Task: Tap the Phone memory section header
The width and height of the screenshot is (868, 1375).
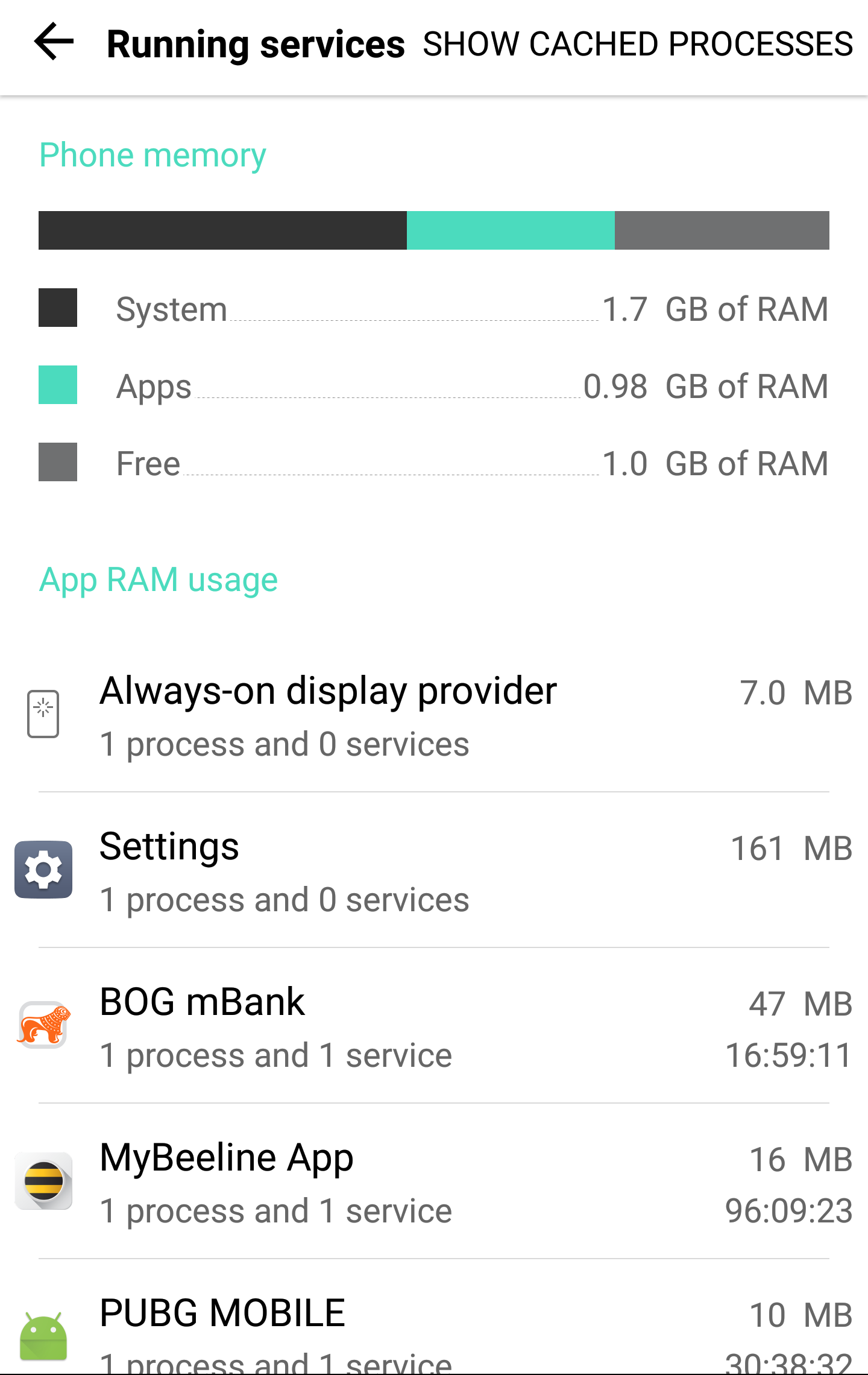Action: (153, 155)
